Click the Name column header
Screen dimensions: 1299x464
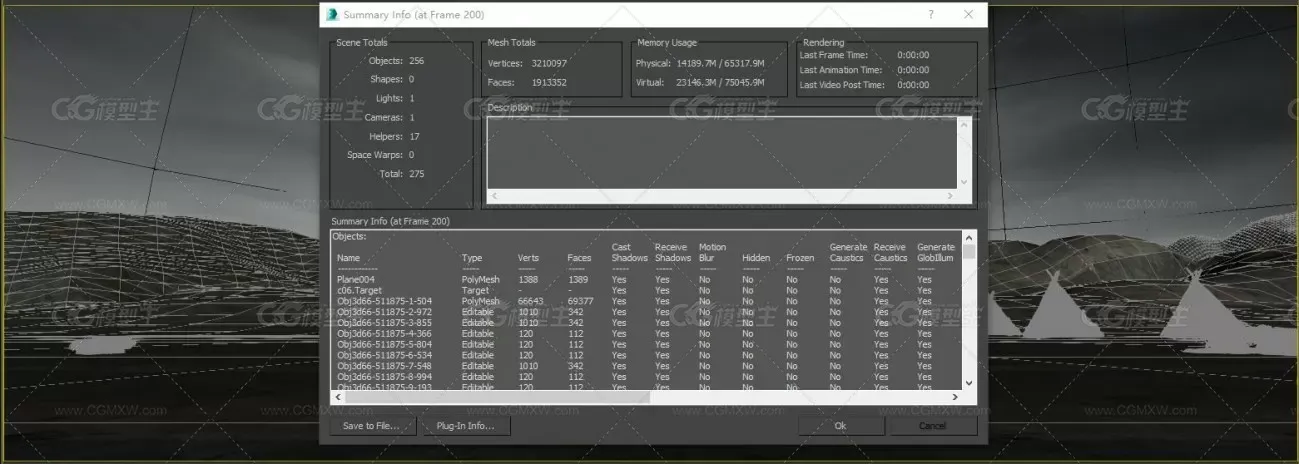coord(348,258)
